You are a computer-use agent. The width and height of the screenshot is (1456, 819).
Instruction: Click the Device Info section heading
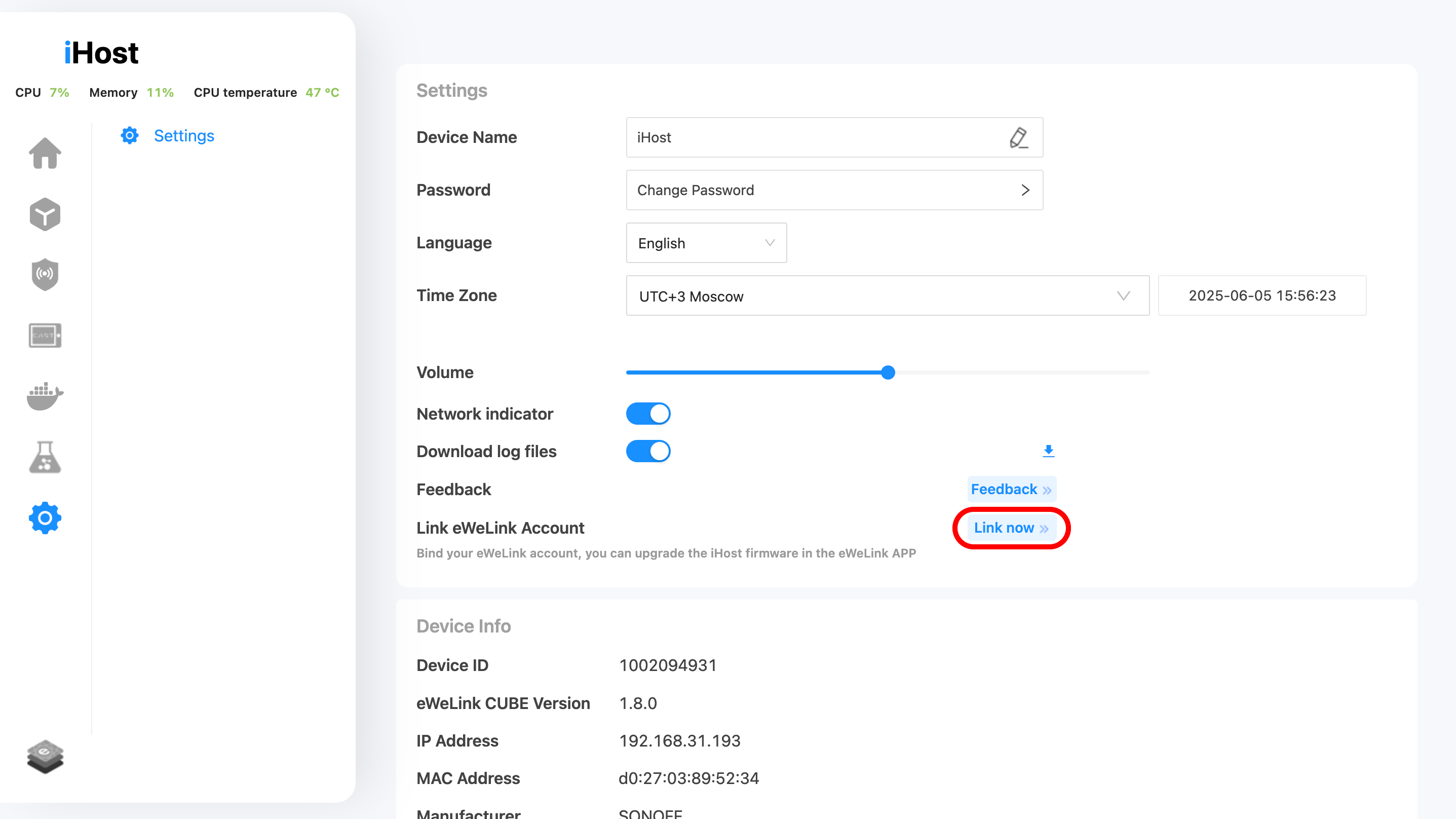pyautogui.click(x=464, y=626)
